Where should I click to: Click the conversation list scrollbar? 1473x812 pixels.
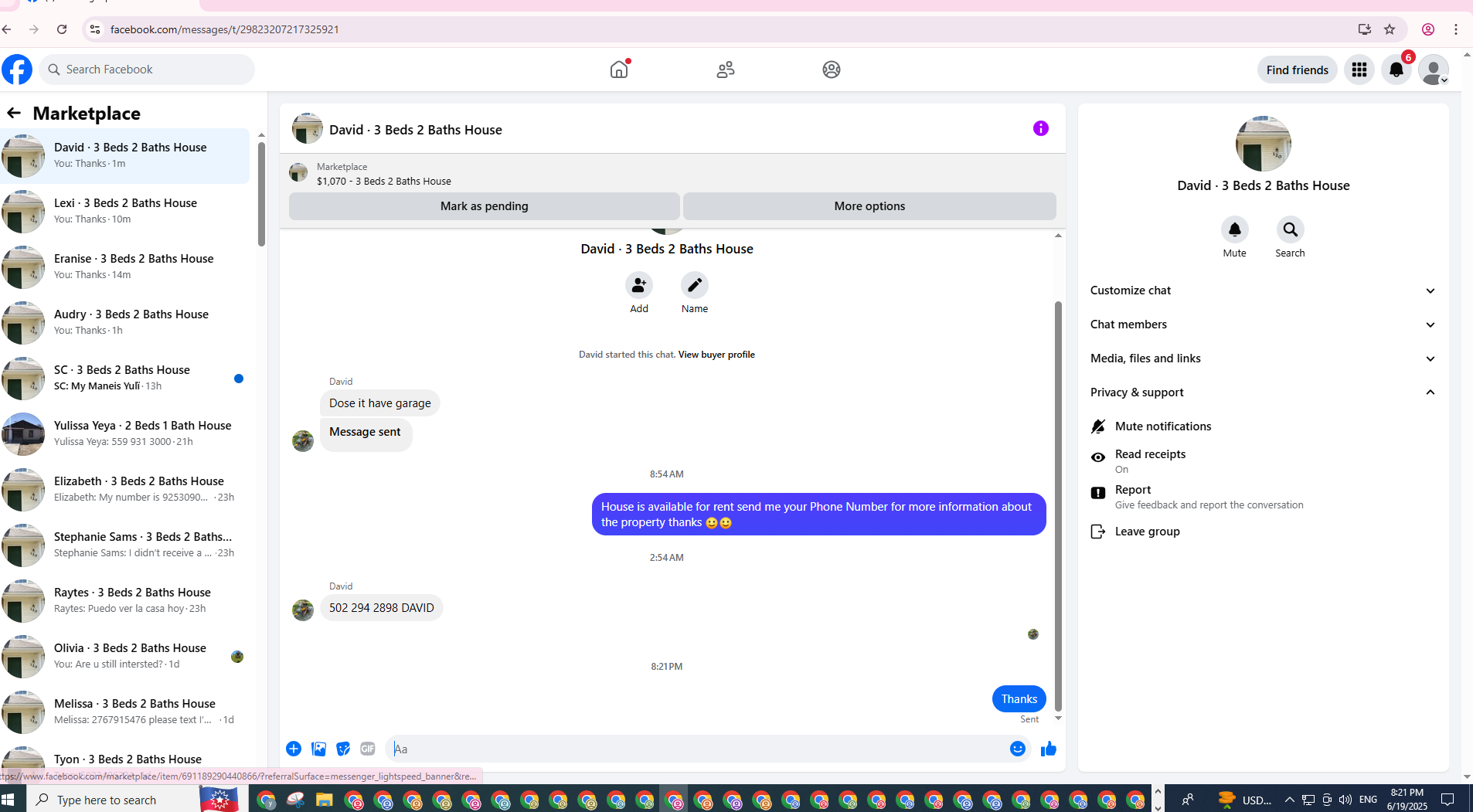(261, 193)
